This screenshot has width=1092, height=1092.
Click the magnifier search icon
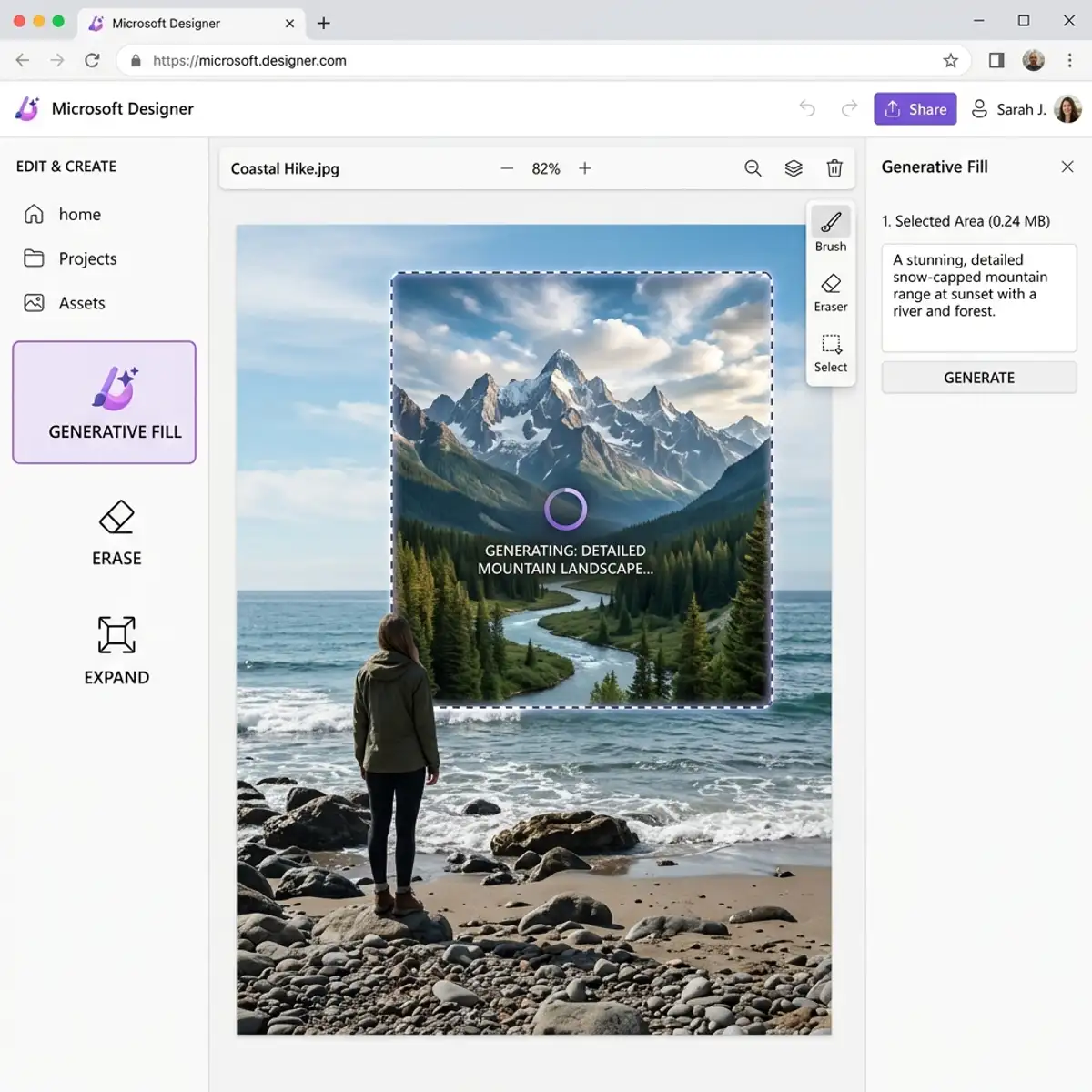click(753, 168)
